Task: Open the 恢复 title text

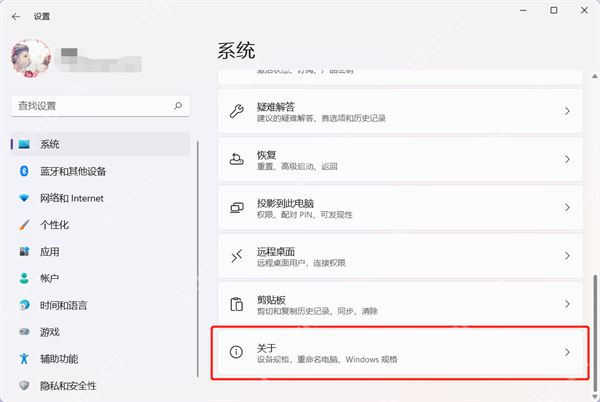Action: tap(266, 155)
